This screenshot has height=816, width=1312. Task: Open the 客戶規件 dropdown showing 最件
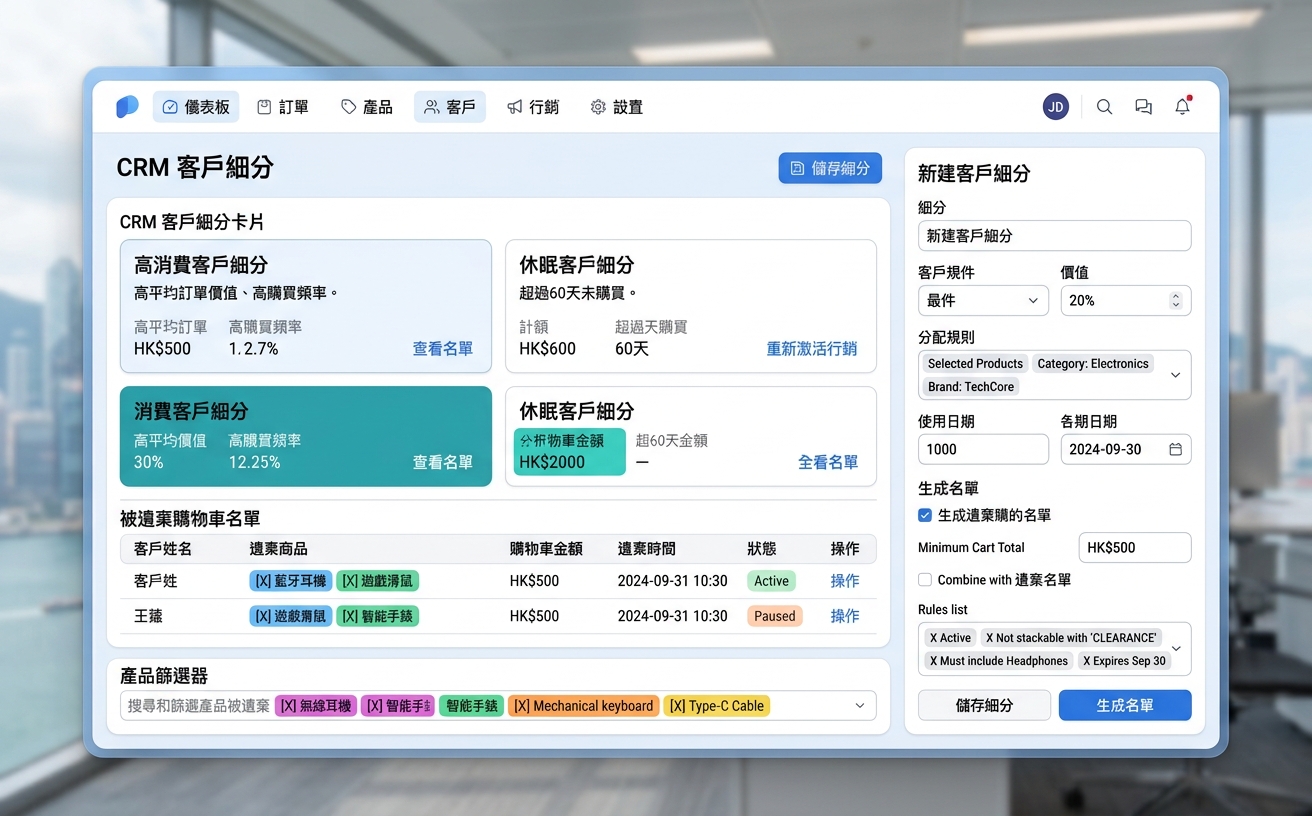[983, 300]
